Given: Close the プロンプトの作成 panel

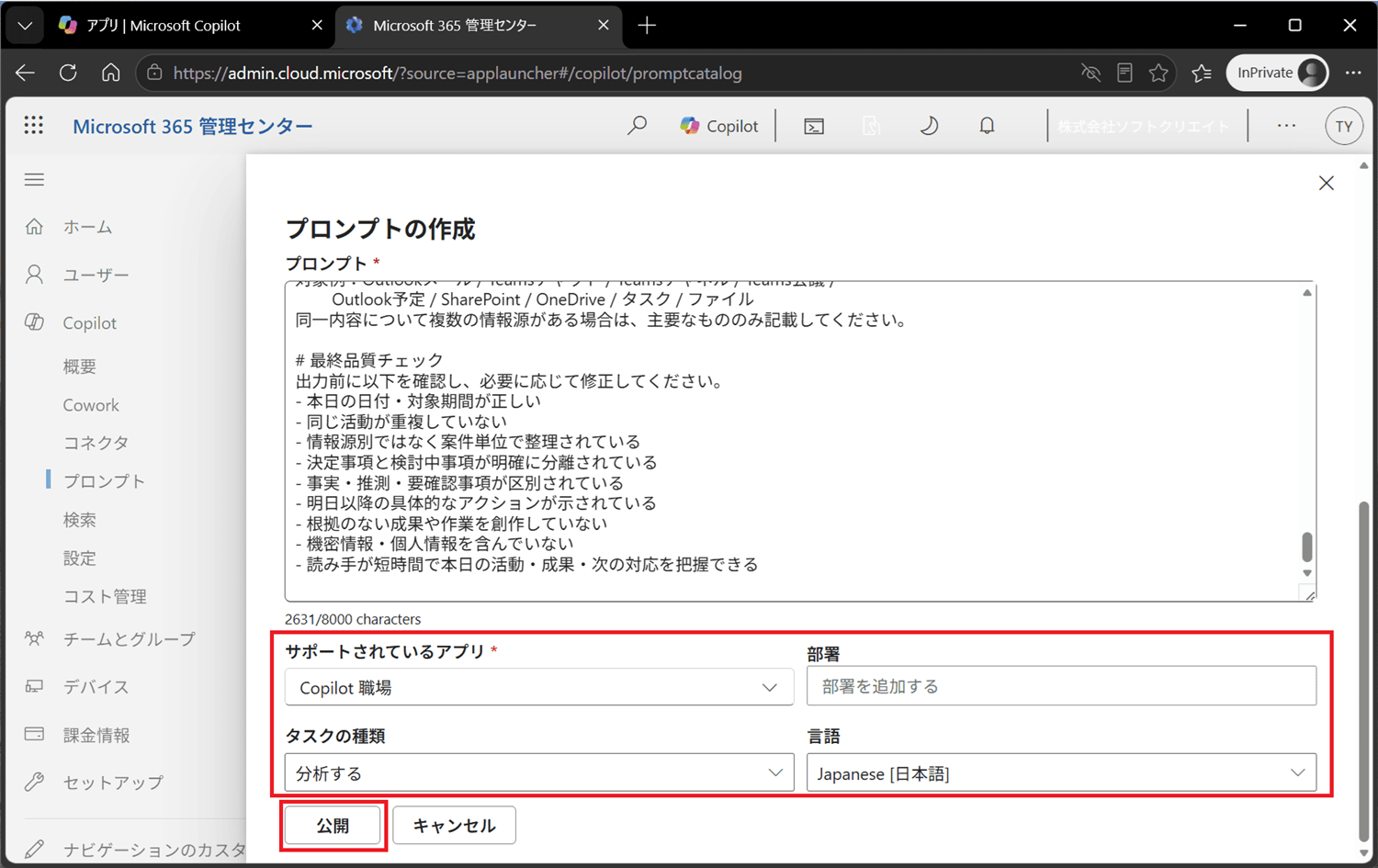Looking at the screenshot, I should 1327,183.
